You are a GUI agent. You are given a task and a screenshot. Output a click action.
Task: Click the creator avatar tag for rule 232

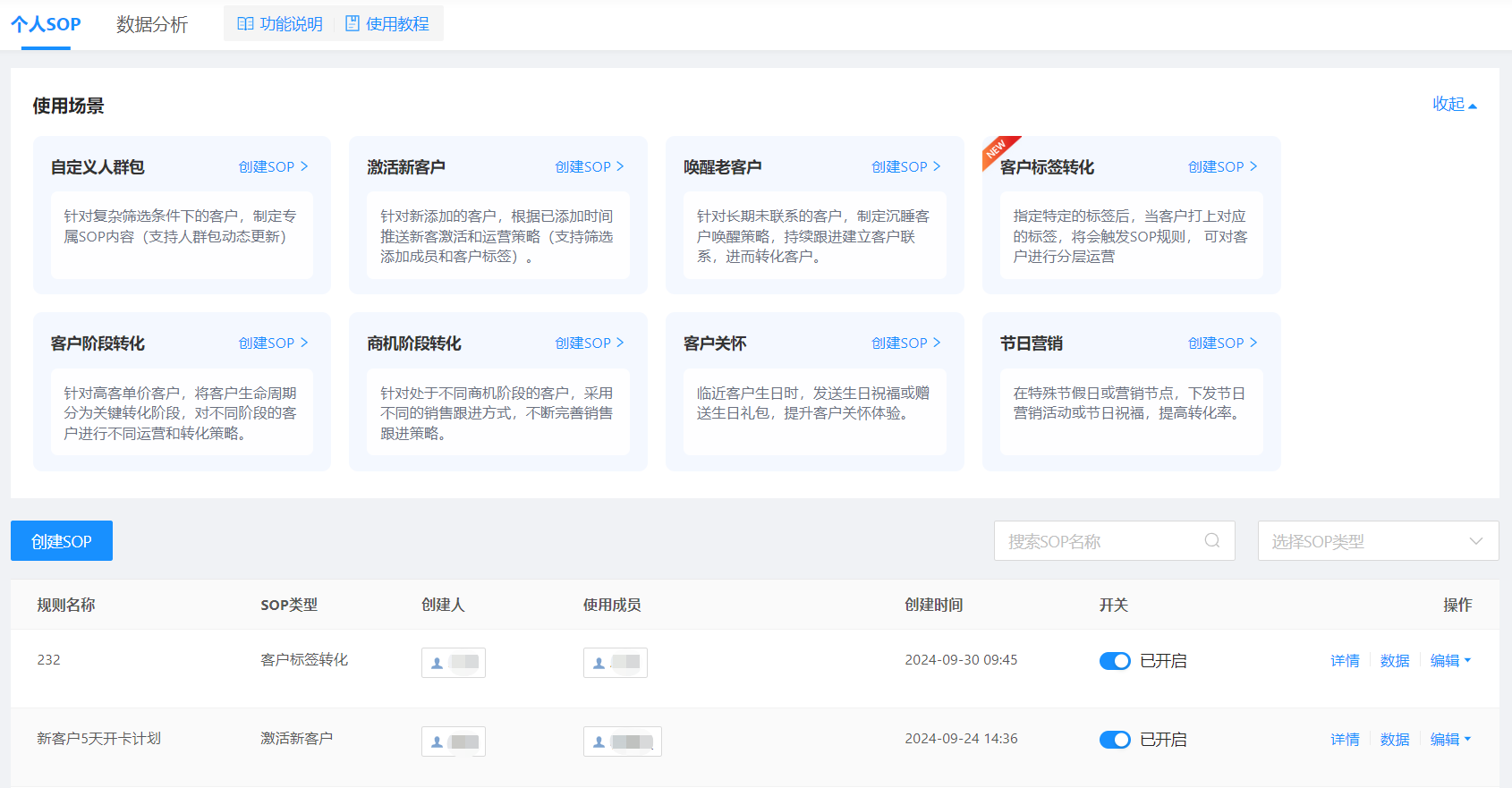(x=454, y=663)
